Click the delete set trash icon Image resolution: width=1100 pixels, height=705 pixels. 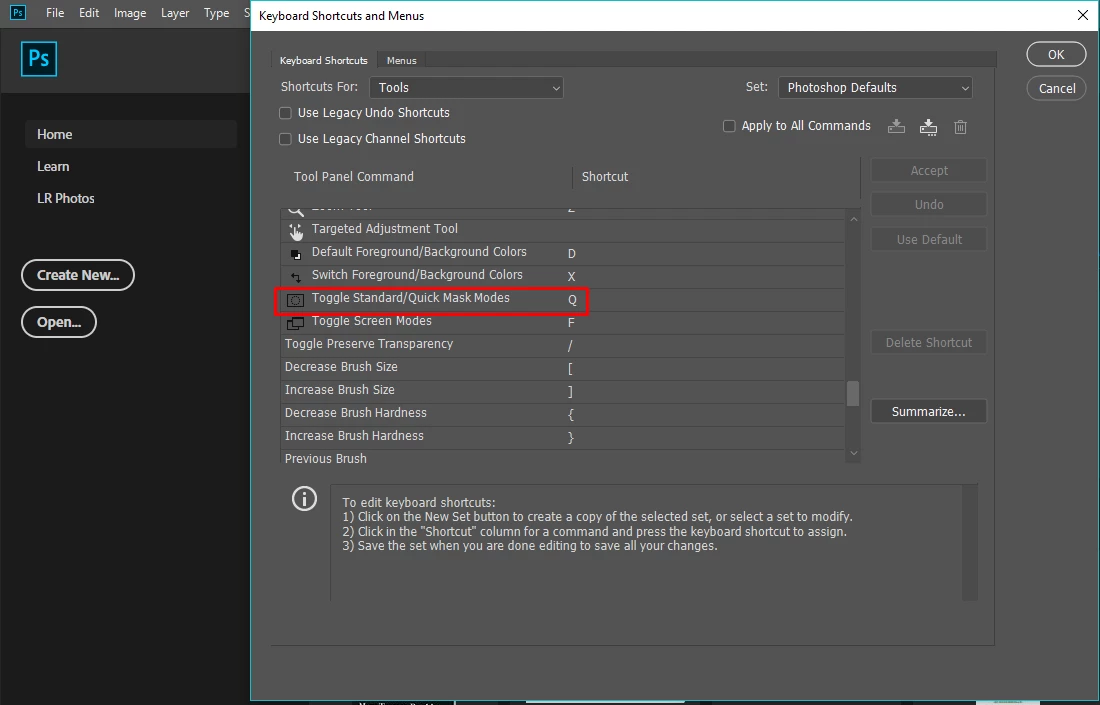click(x=960, y=127)
